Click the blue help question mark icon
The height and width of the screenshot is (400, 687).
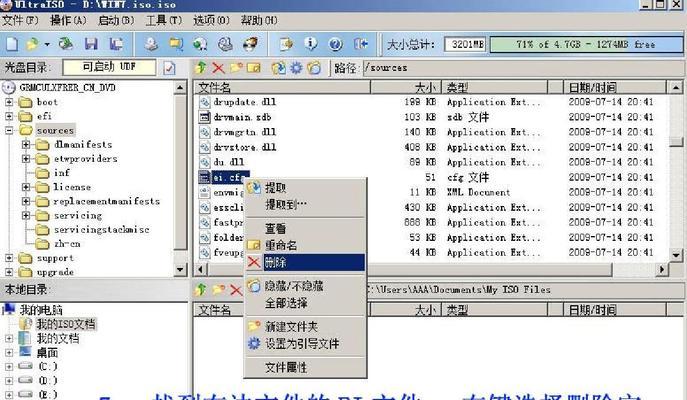click(x=335, y=44)
